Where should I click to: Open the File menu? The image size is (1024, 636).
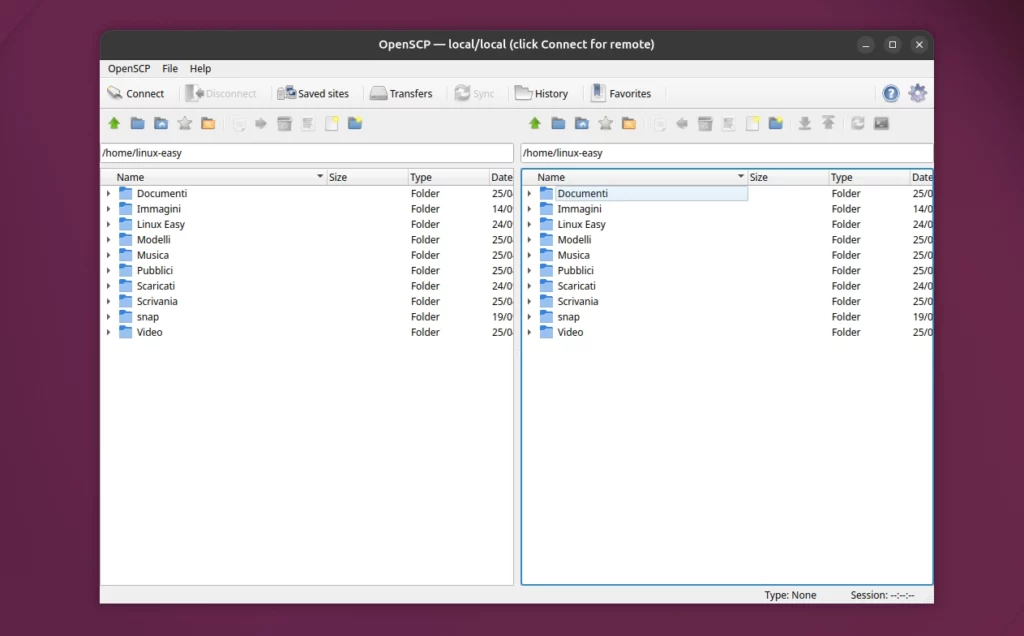tap(170, 69)
